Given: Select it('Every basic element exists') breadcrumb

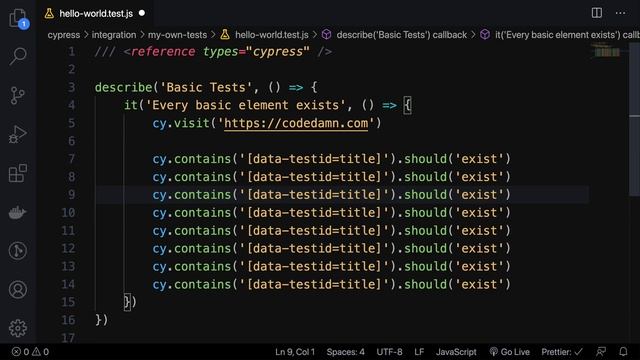Looking at the screenshot, I should tap(567, 35).
